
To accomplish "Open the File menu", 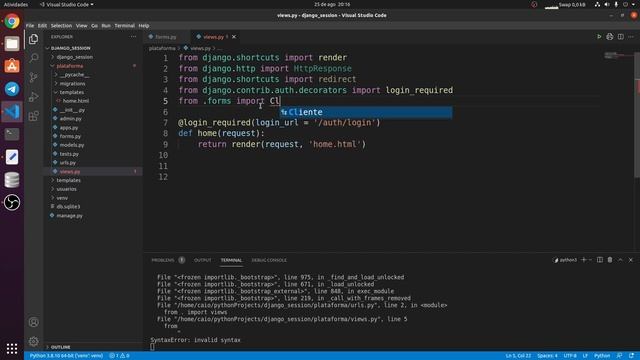I will [x=30, y=26].
